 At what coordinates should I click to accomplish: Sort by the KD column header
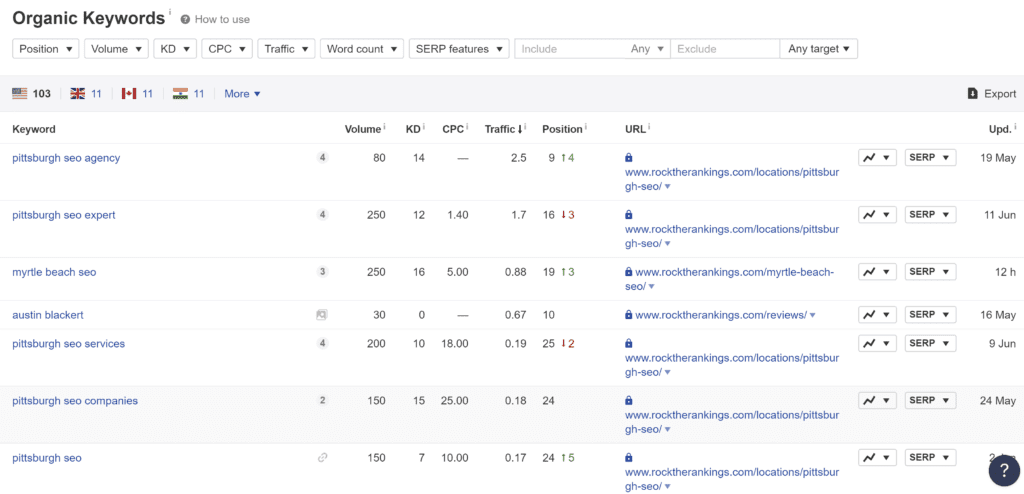point(415,129)
